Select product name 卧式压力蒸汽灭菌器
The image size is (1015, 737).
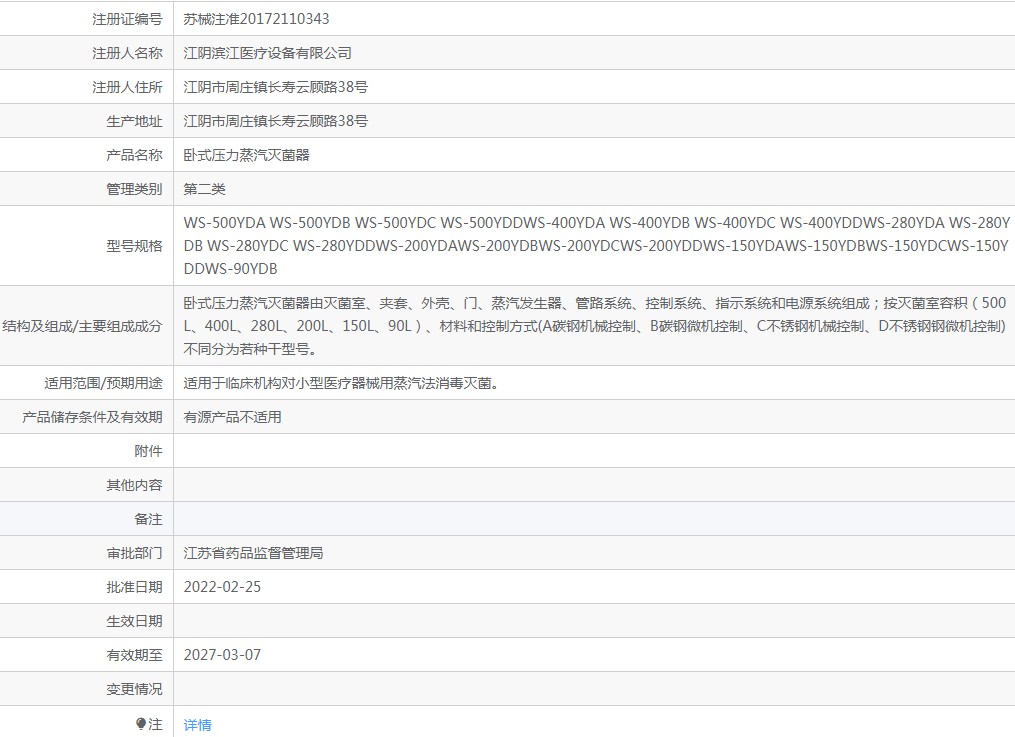coord(247,155)
